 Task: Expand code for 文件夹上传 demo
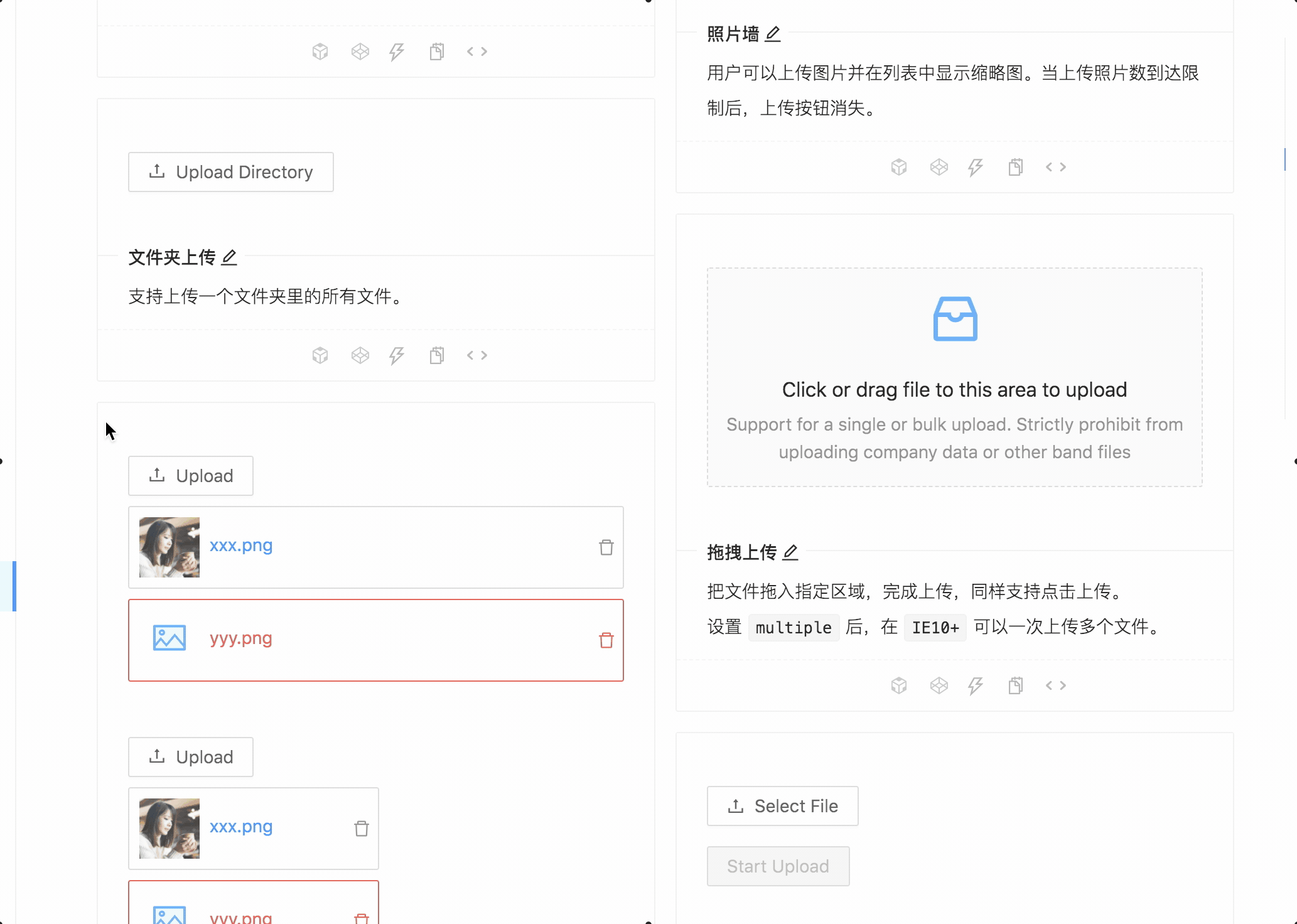pos(477,355)
